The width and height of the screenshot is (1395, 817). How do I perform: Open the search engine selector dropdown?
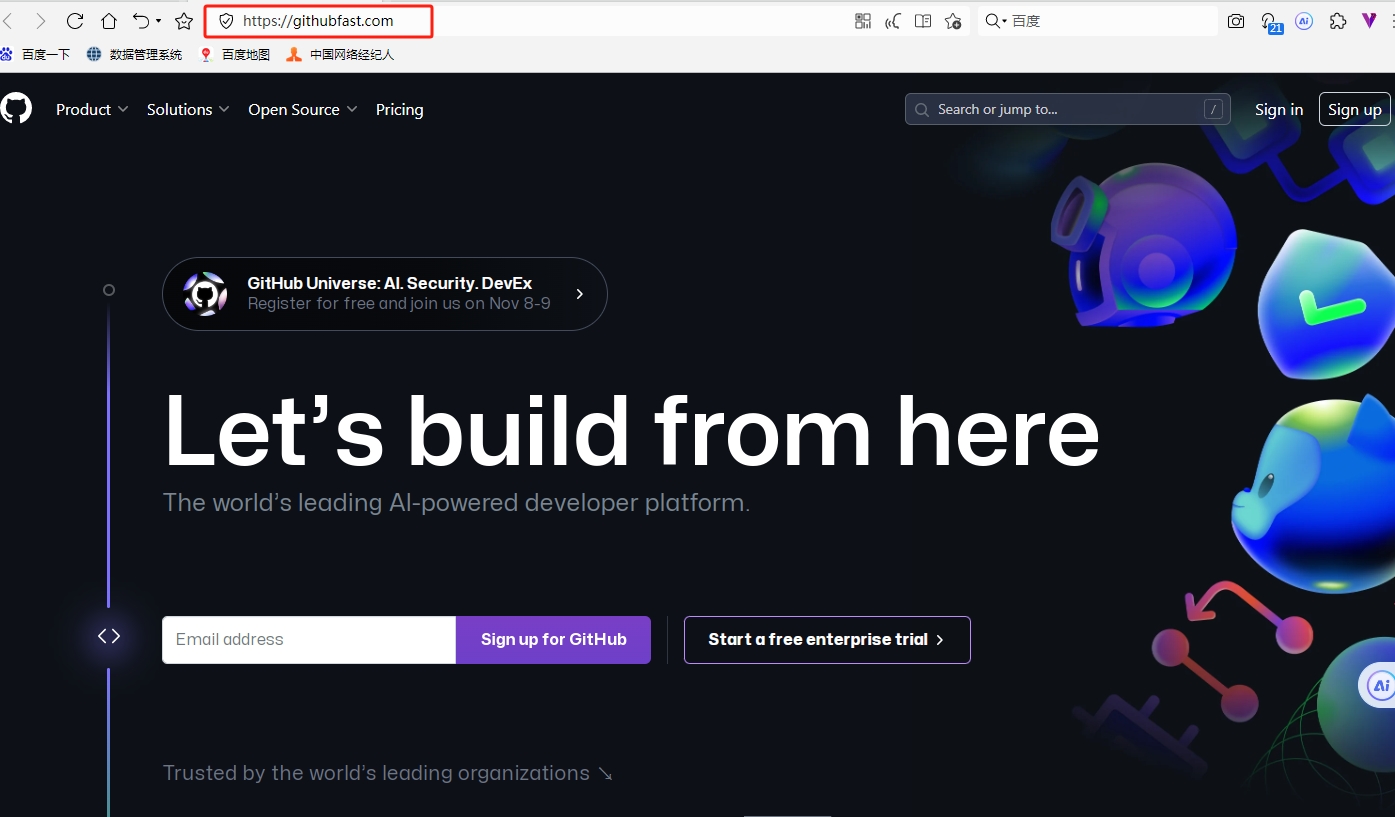point(996,21)
